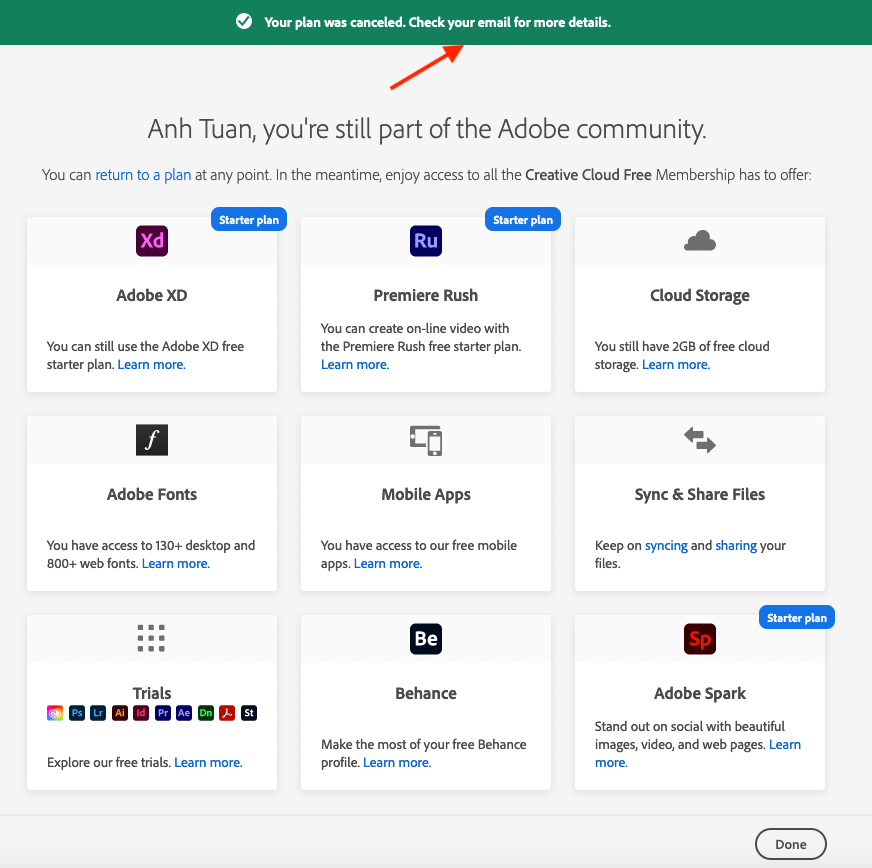The width and height of the screenshot is (872, 868).
Task: Click the Adobe Fonts icon
Action: pyautogui.click(x=152, y=440)
